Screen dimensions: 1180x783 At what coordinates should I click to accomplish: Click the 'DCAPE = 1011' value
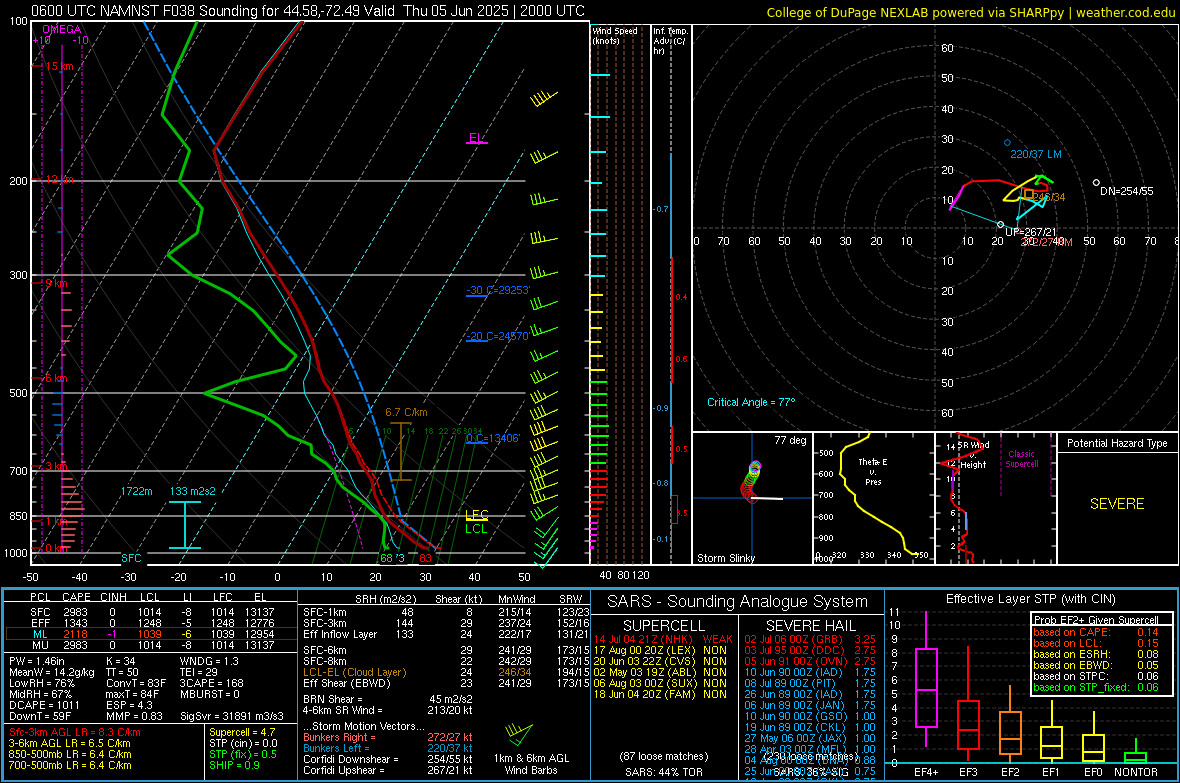(44, 705)
